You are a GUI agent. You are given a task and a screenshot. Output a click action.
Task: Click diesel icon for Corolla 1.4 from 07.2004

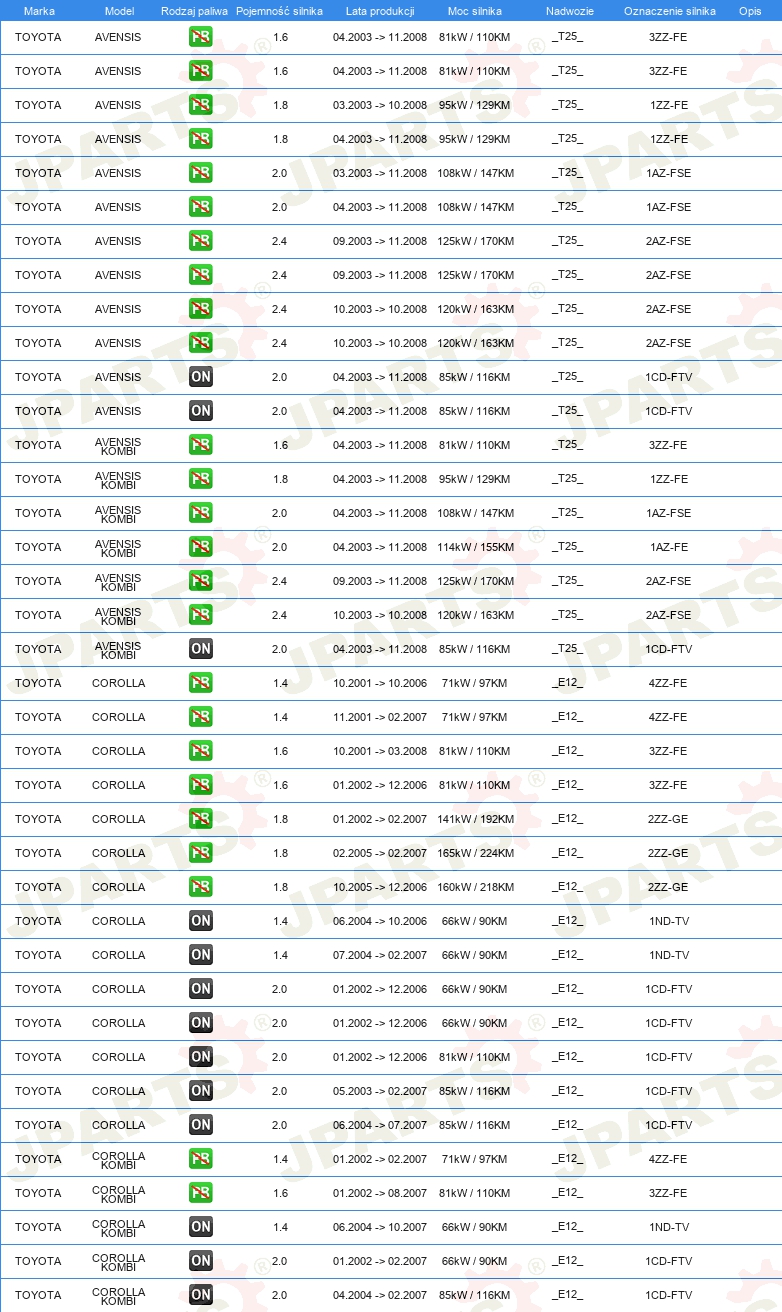[x=201, y=955]
